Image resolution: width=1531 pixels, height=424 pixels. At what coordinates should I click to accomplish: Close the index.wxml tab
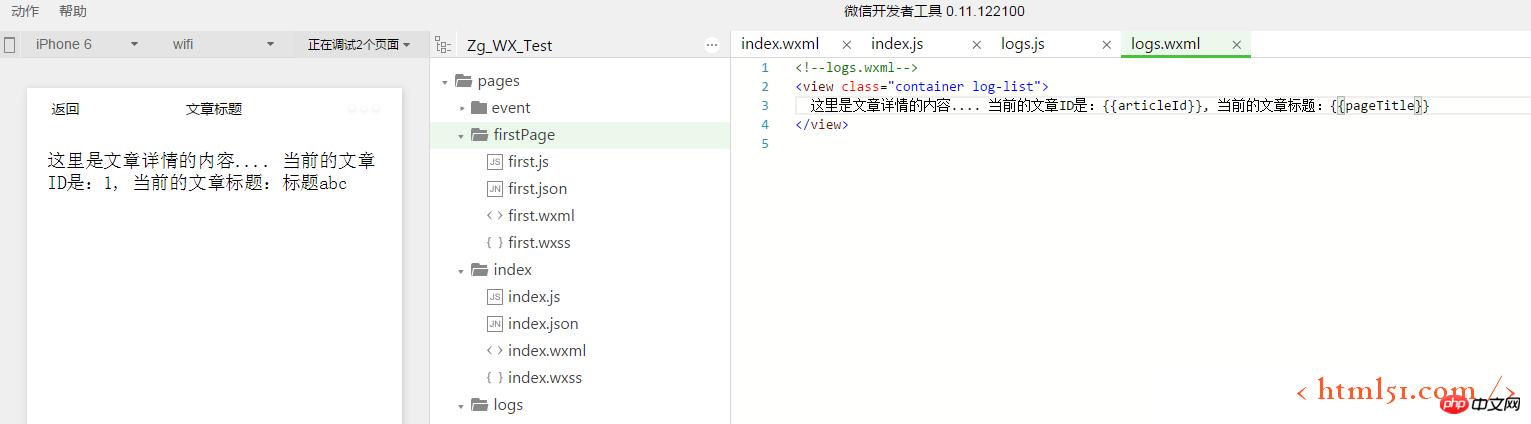pos(847,44)
